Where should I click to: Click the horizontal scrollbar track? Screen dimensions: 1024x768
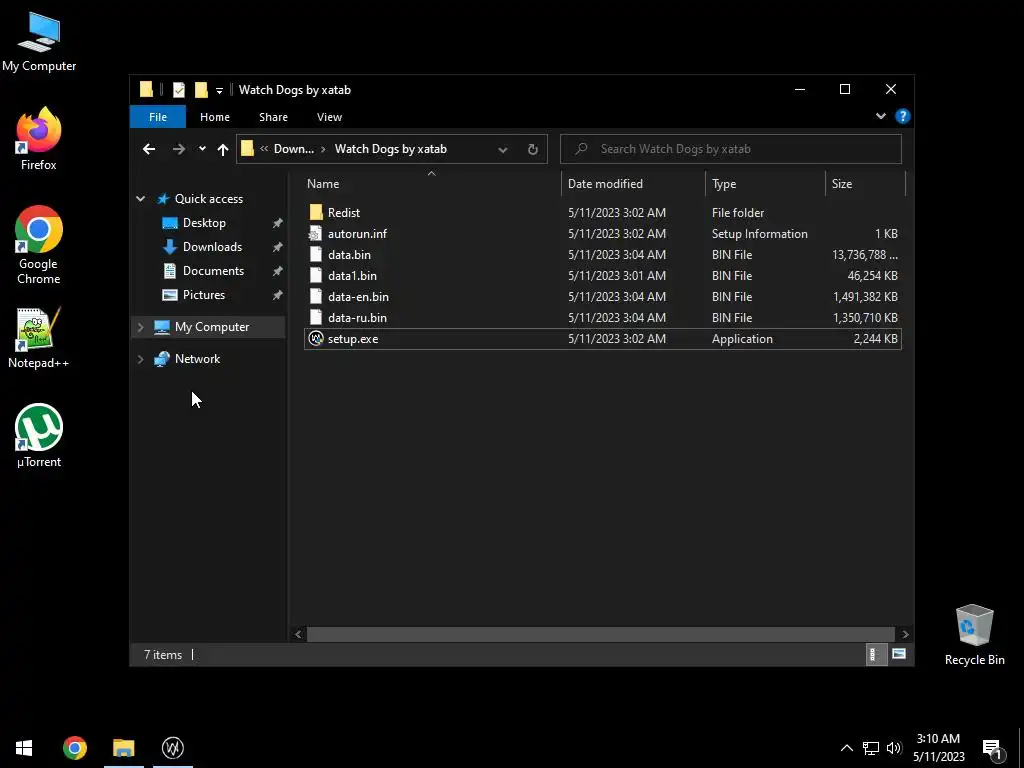(x=601, y=634)
